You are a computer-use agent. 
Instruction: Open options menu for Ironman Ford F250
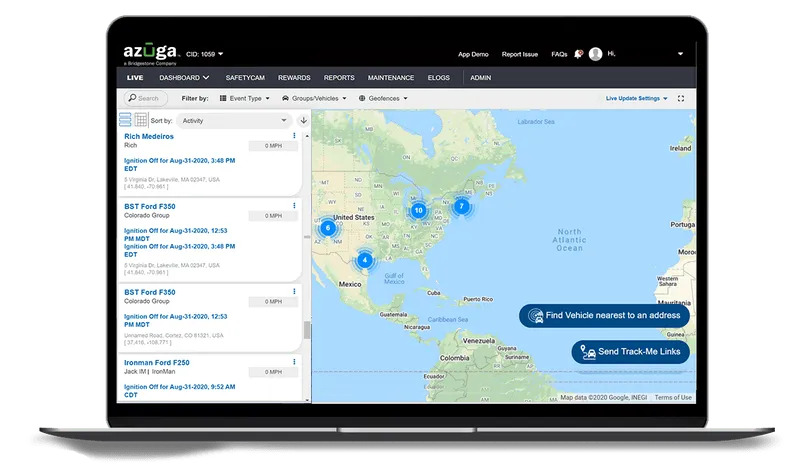pos(294,362)
